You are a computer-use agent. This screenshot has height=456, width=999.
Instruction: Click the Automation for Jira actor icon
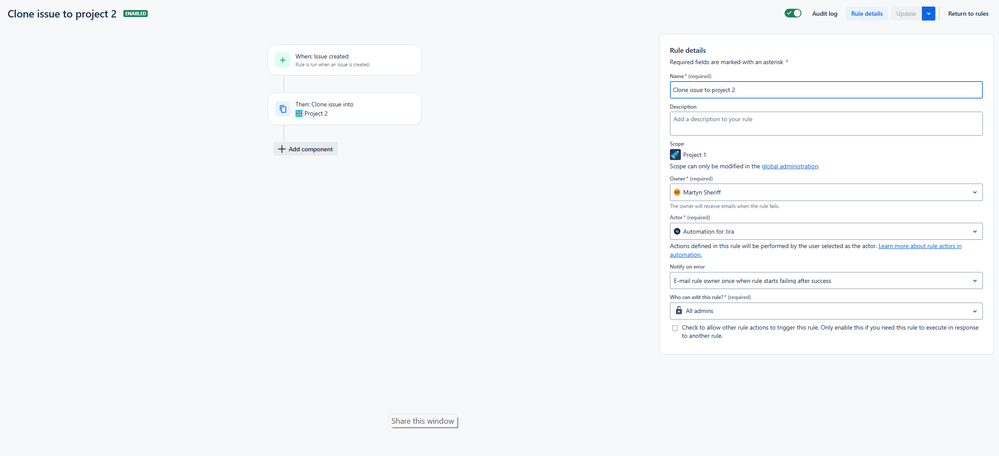coord(677,231)
